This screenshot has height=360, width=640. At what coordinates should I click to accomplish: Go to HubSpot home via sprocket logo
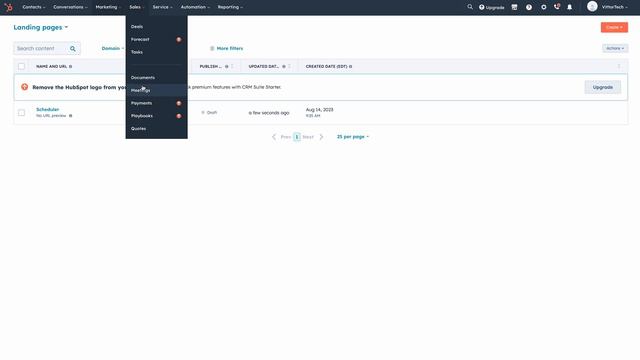click(x=8, y=7)
